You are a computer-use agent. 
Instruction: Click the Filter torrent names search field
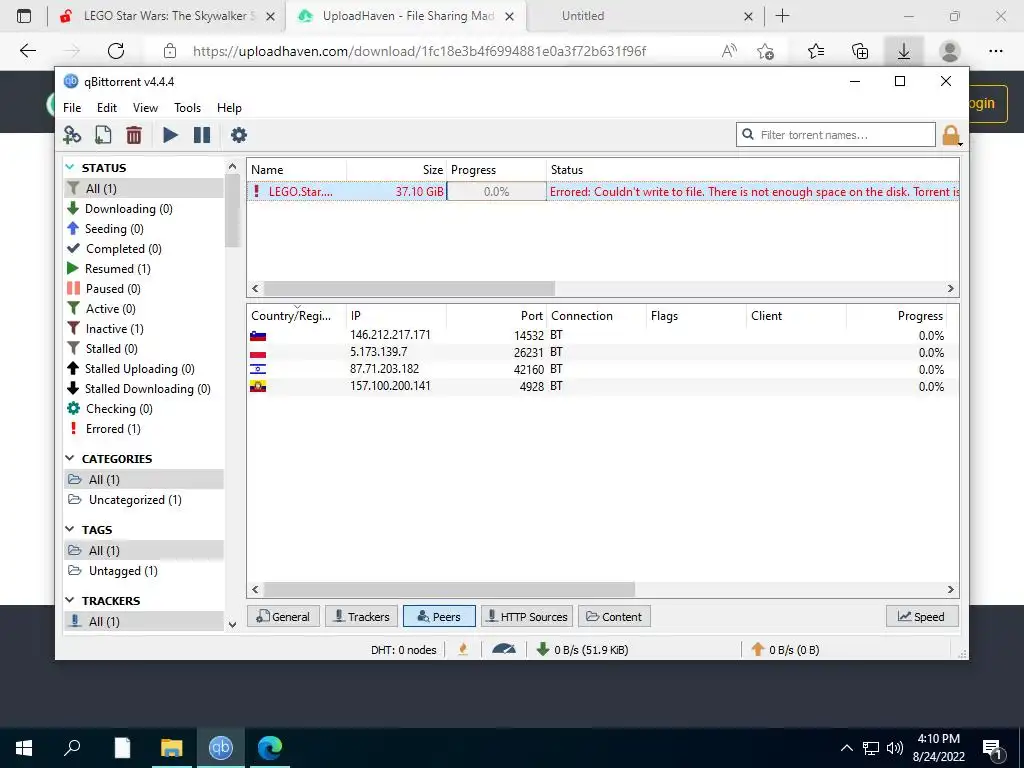835,135
